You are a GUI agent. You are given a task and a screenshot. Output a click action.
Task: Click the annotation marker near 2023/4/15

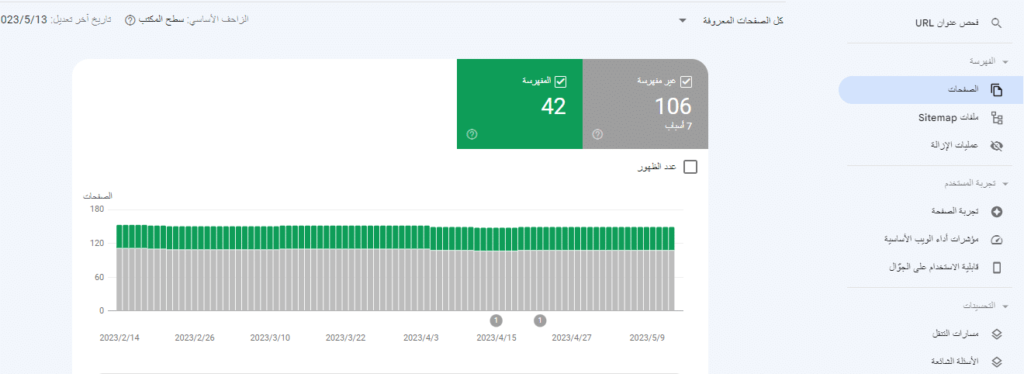coord(496,320)
